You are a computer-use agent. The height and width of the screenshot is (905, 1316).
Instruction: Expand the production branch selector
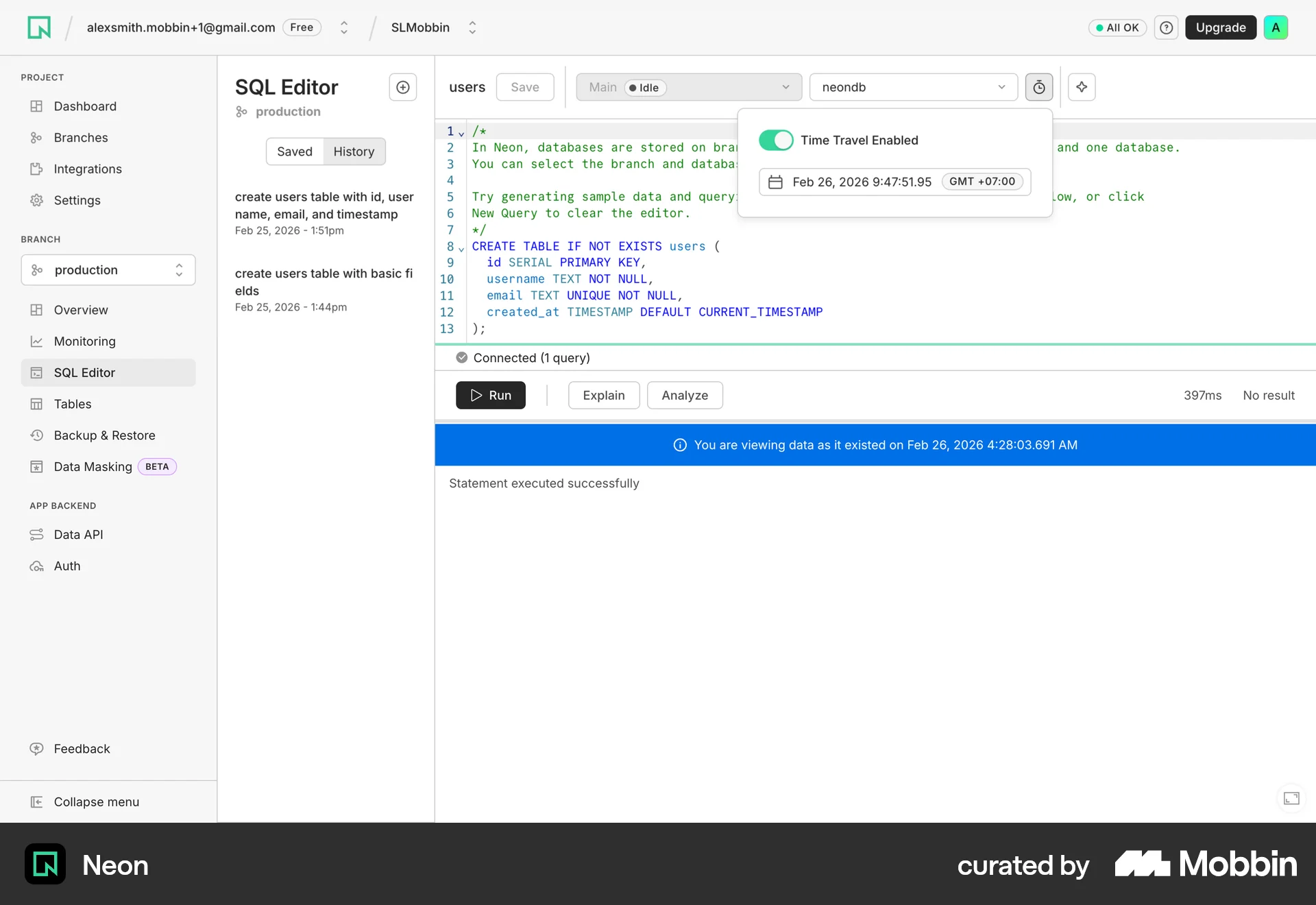tap(108, 270)
